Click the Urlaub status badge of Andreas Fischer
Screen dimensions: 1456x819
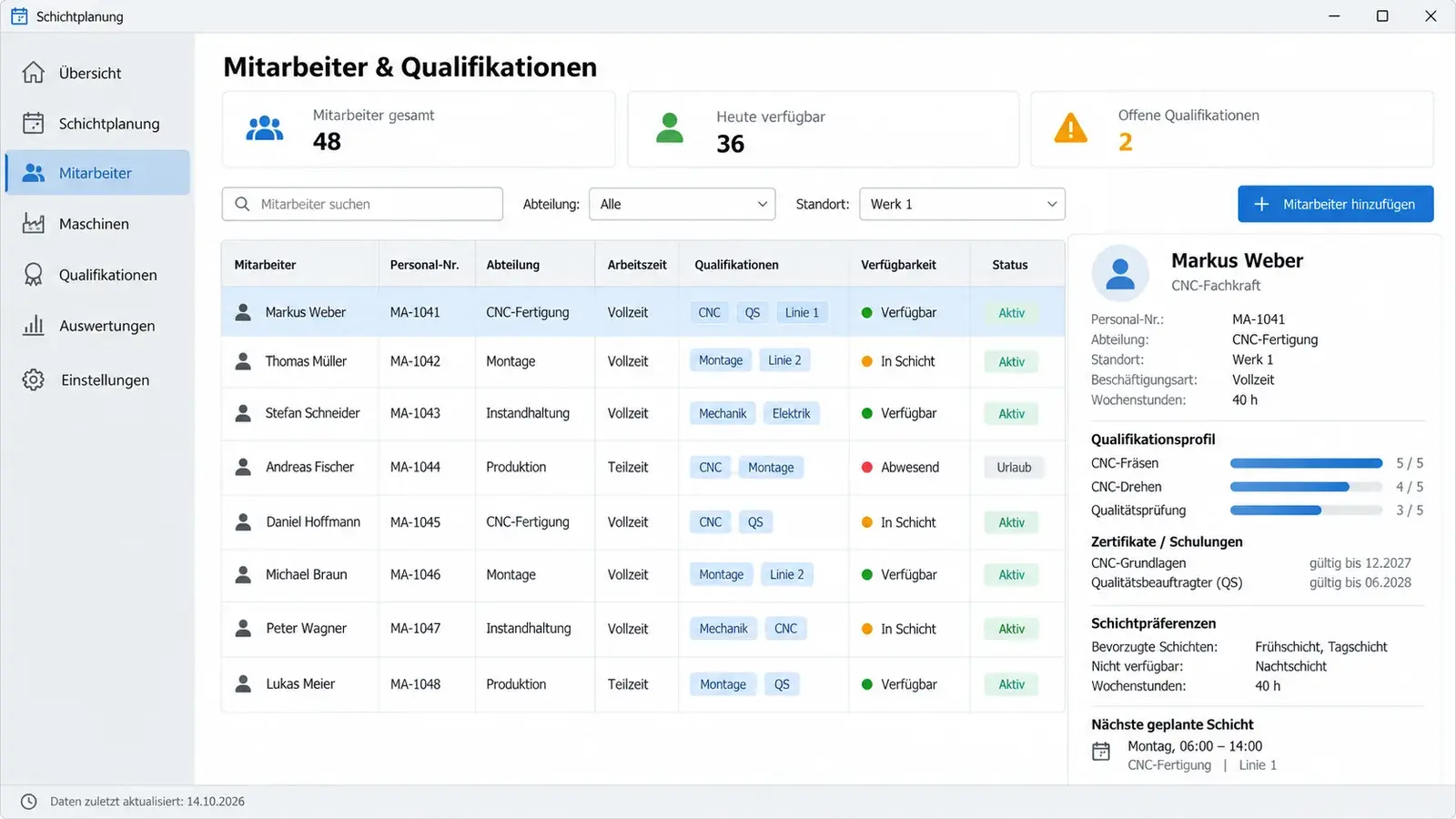[x=1014, y=467]
